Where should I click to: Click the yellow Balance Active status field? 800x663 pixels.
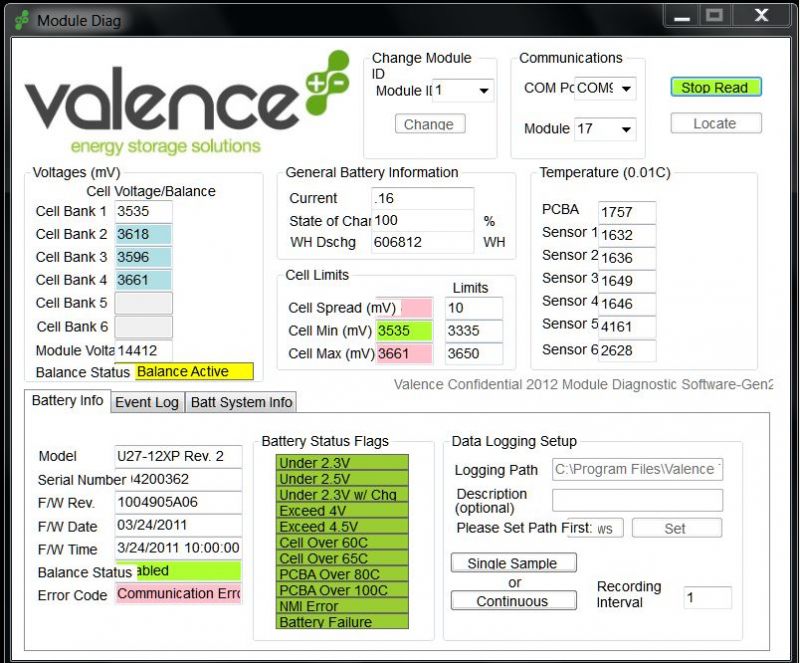[x=194, y=371]
